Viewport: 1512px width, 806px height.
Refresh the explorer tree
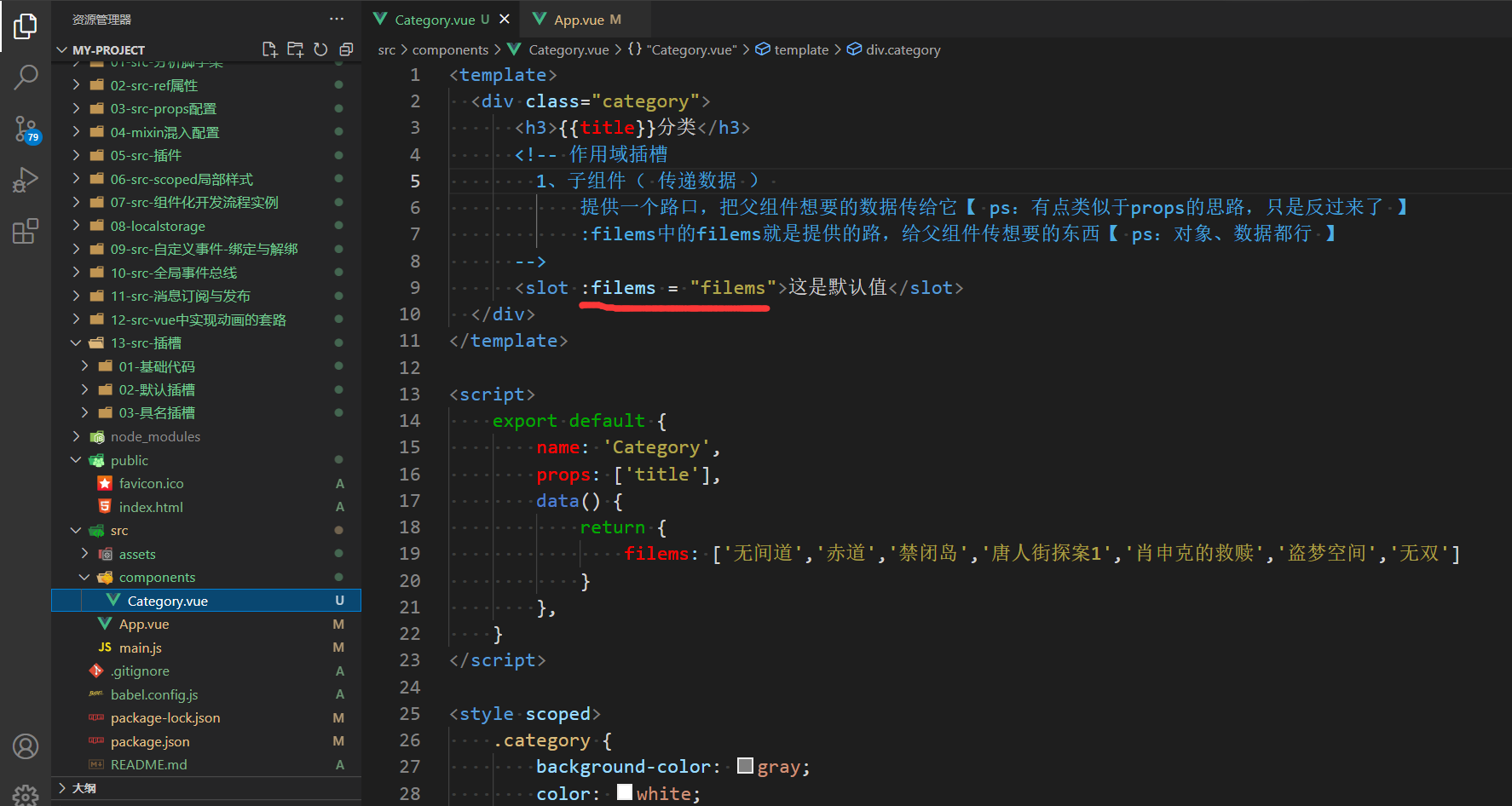coord(320,49)
